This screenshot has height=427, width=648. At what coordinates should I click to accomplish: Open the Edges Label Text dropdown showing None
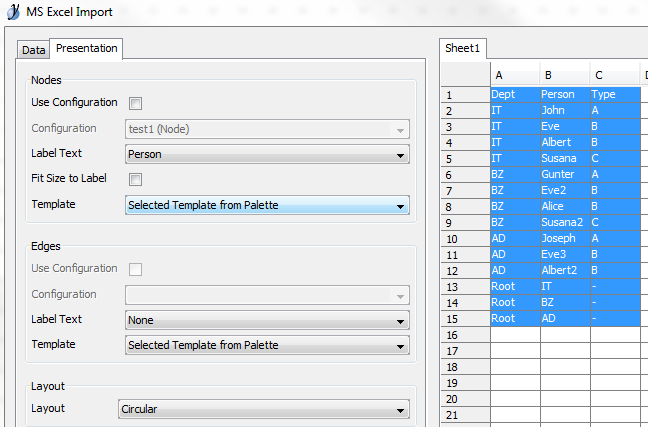[x=267, y=320]
